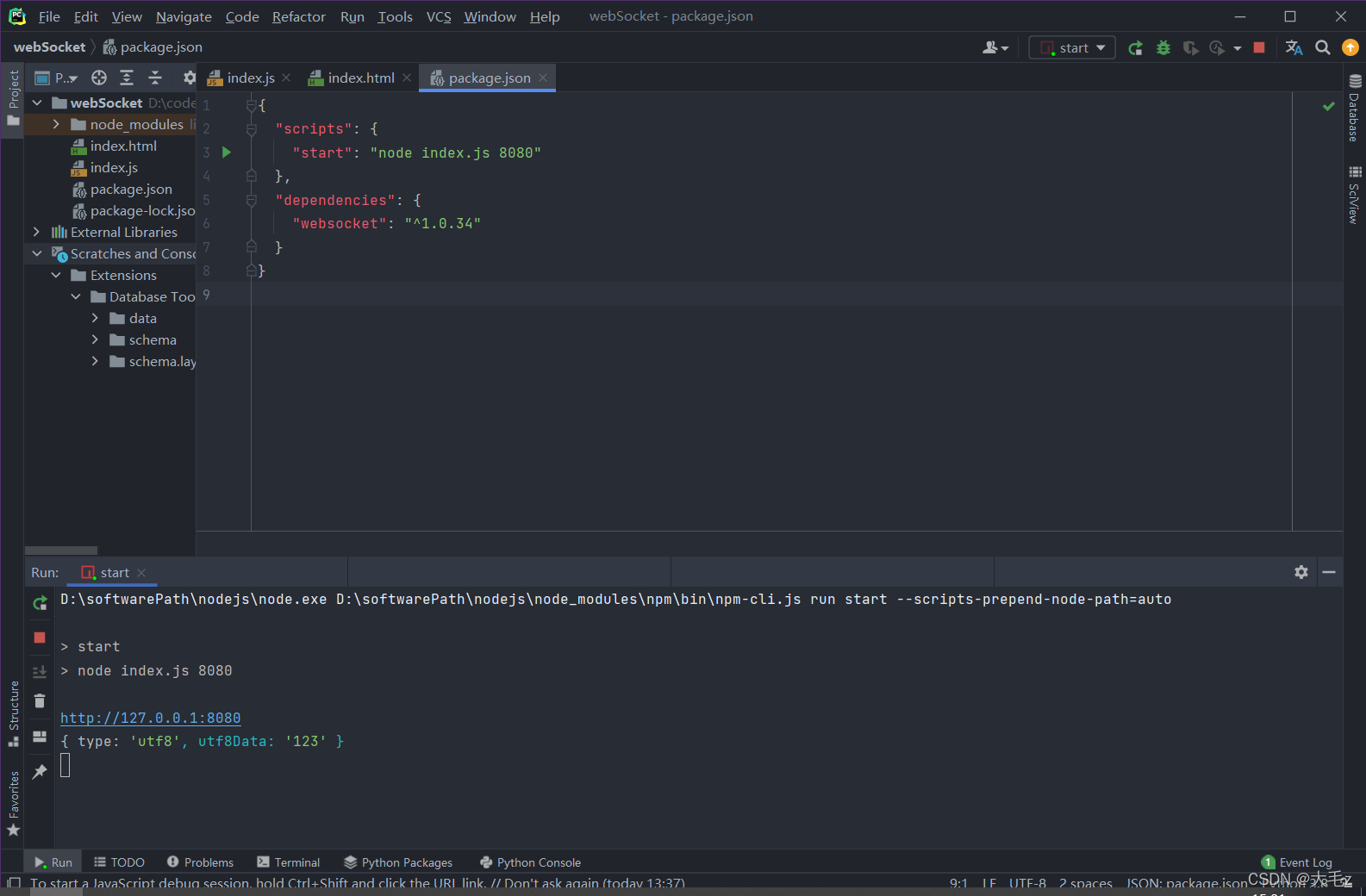
Task: Close the package.json tab
Action: point(543,78)
